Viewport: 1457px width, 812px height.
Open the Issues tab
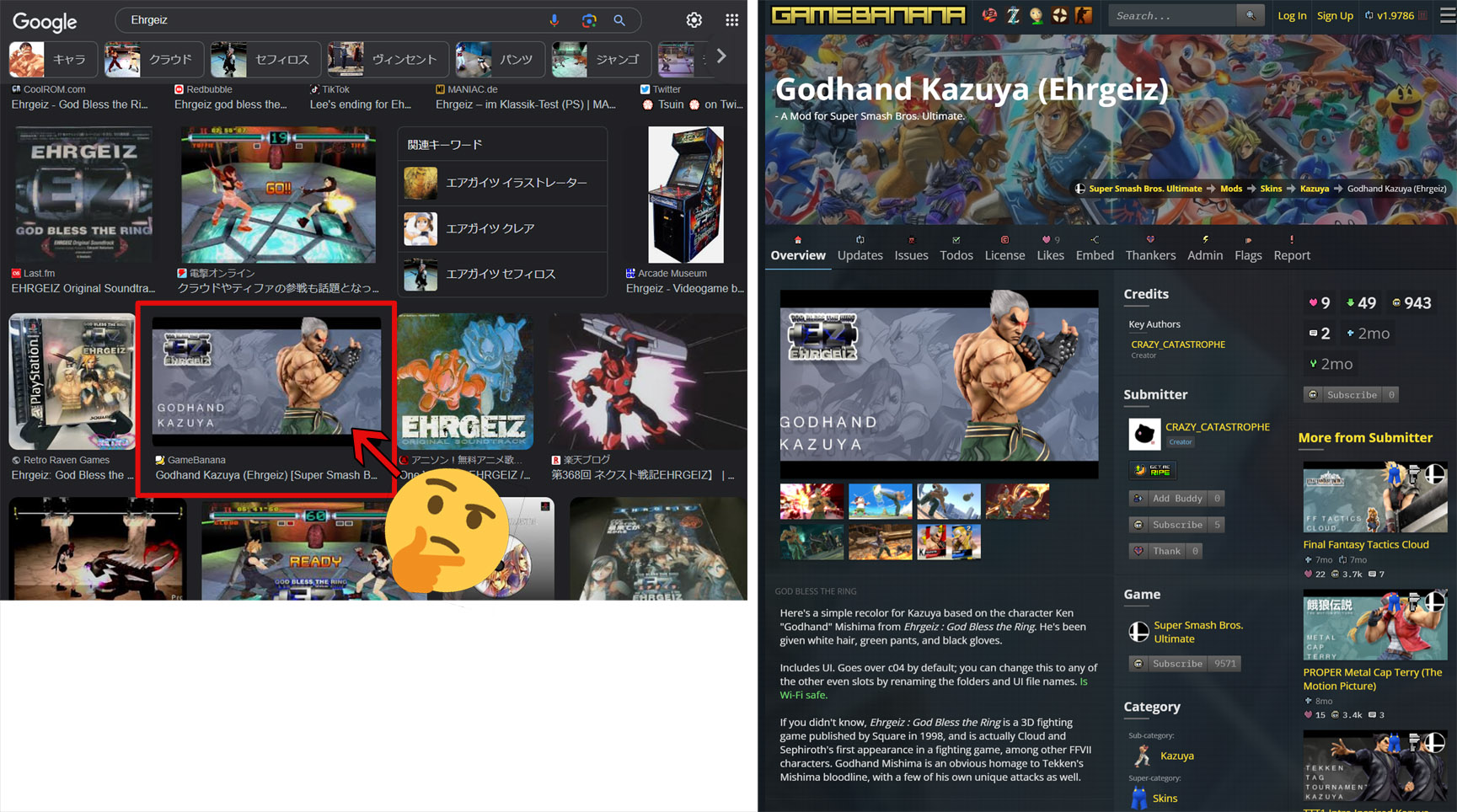tap(911, 249)
